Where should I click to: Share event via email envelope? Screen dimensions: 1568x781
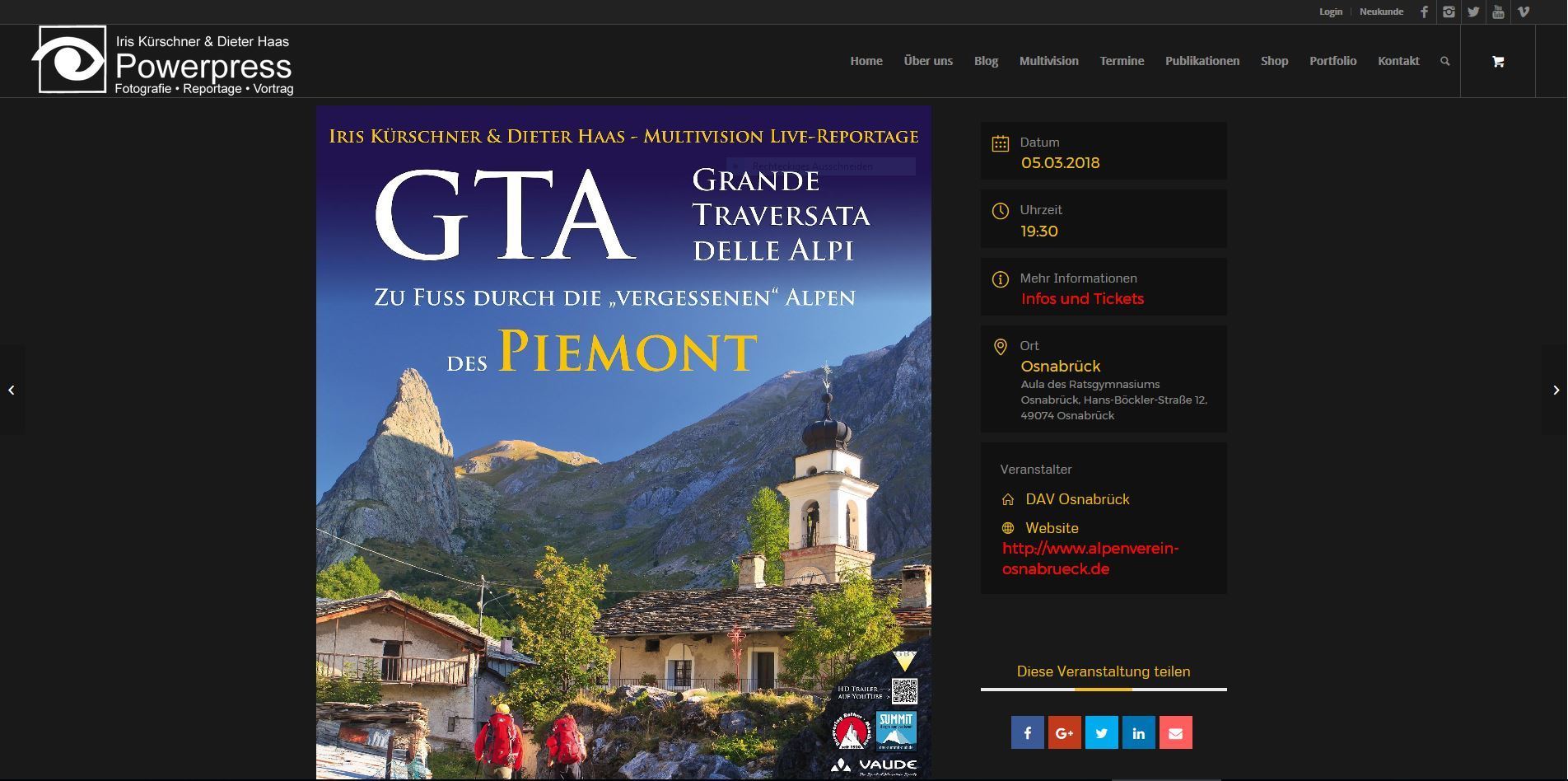tap(1175, 732)
